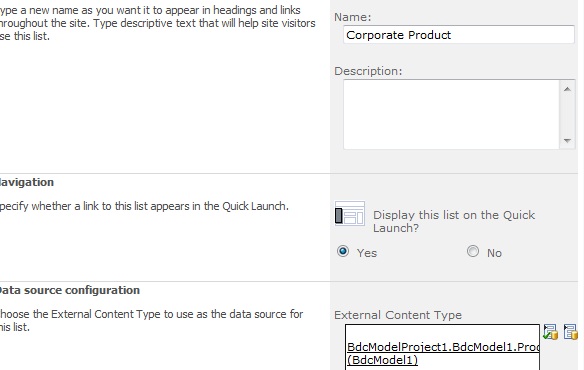Click empty space in External Content Type box
The image size is (584, 370).
442,332
